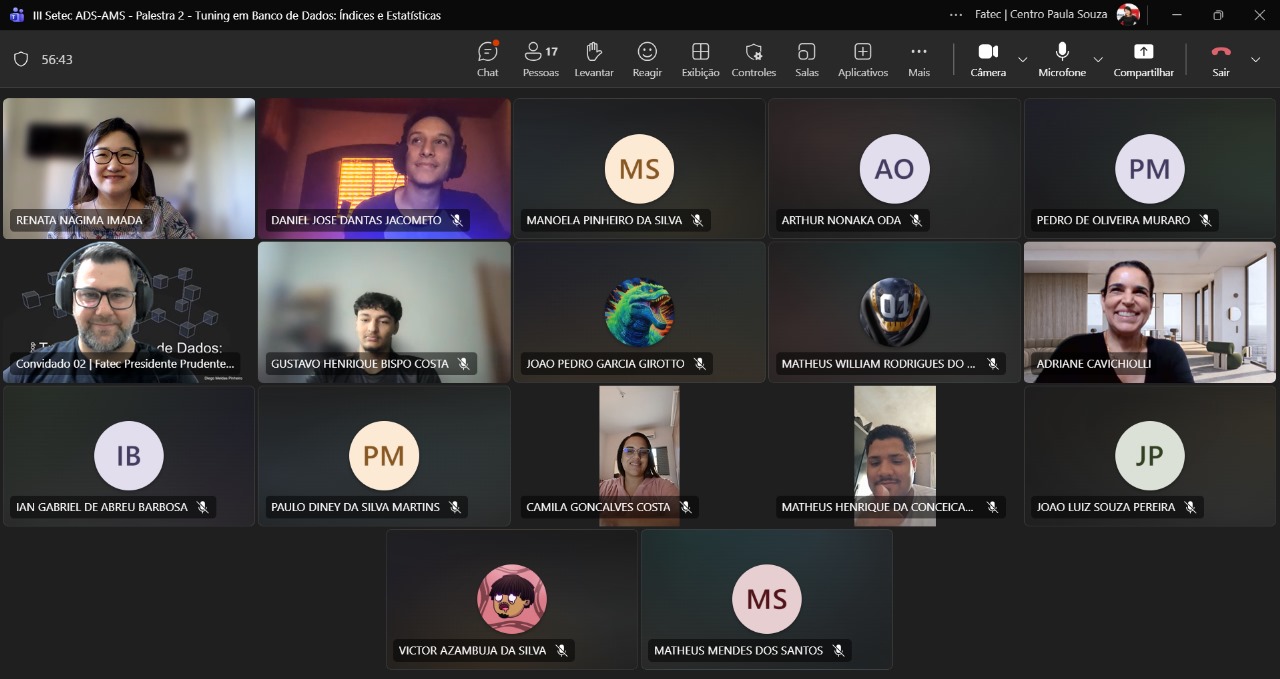Viewport: 1280px width, 679px height.
Task: Open the Reagir reactions menu
Action: (647, 59)
